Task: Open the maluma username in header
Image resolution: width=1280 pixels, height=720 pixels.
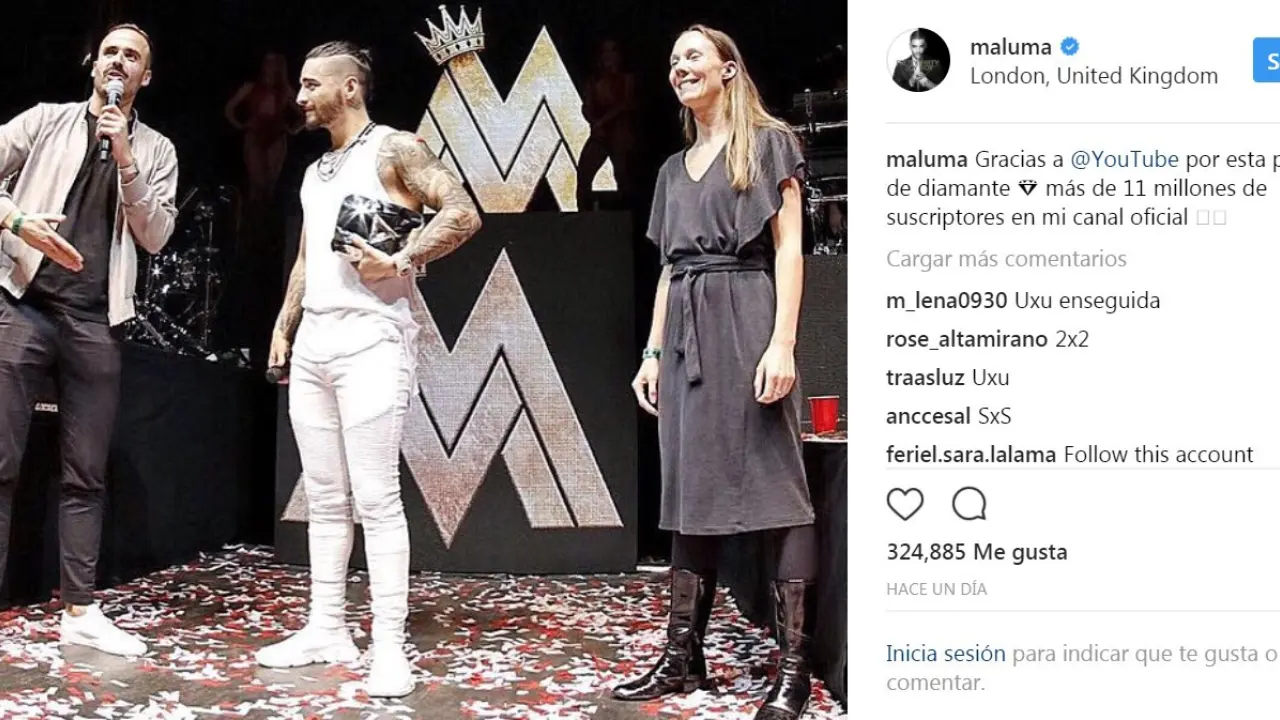Action: click(x=1011, y=46)
